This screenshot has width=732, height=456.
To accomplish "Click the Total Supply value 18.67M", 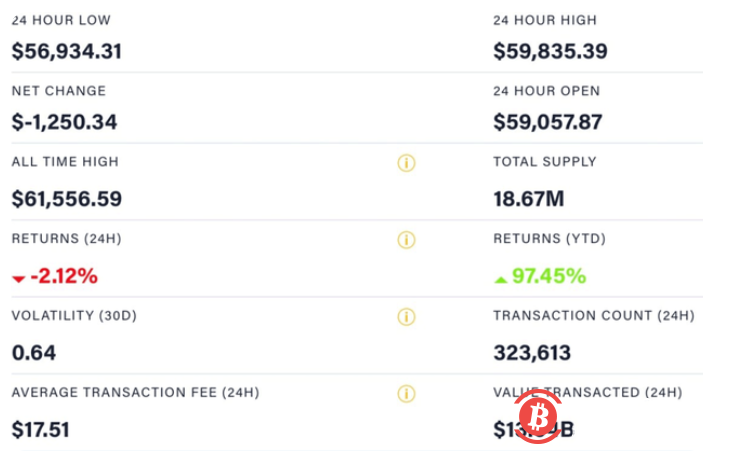I will 529,198.
